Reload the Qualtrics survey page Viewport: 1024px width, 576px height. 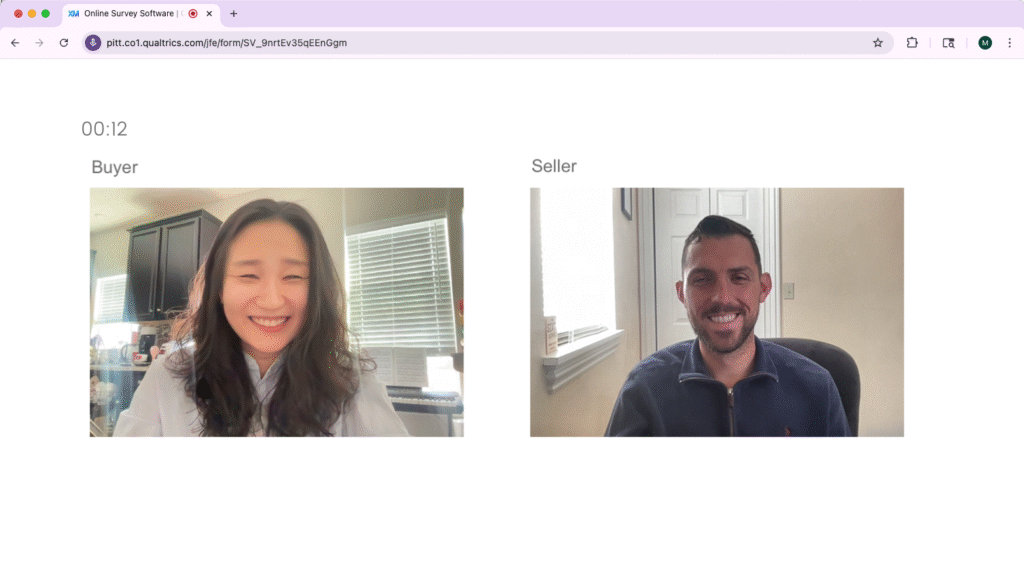pos(64,43)
